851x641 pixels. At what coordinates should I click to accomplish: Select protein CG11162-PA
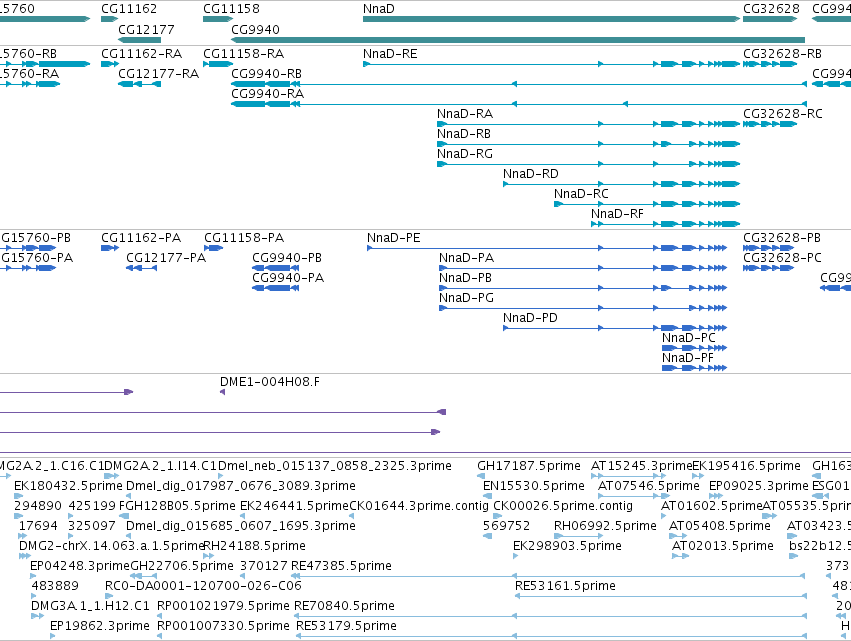[110, 248]
